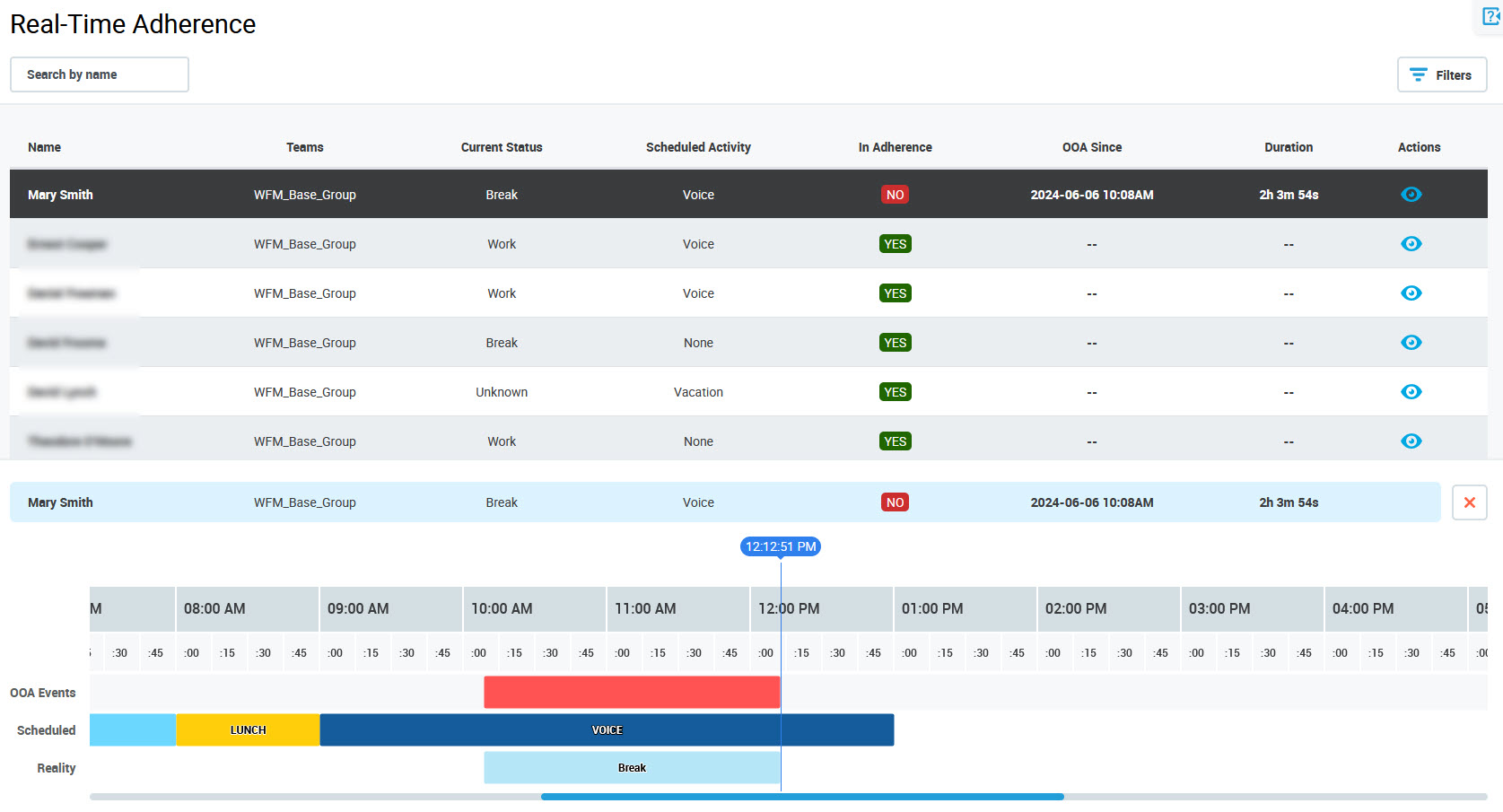
Task: Click the yellow LUNCH scheduled block
Action: coord(248,730)
